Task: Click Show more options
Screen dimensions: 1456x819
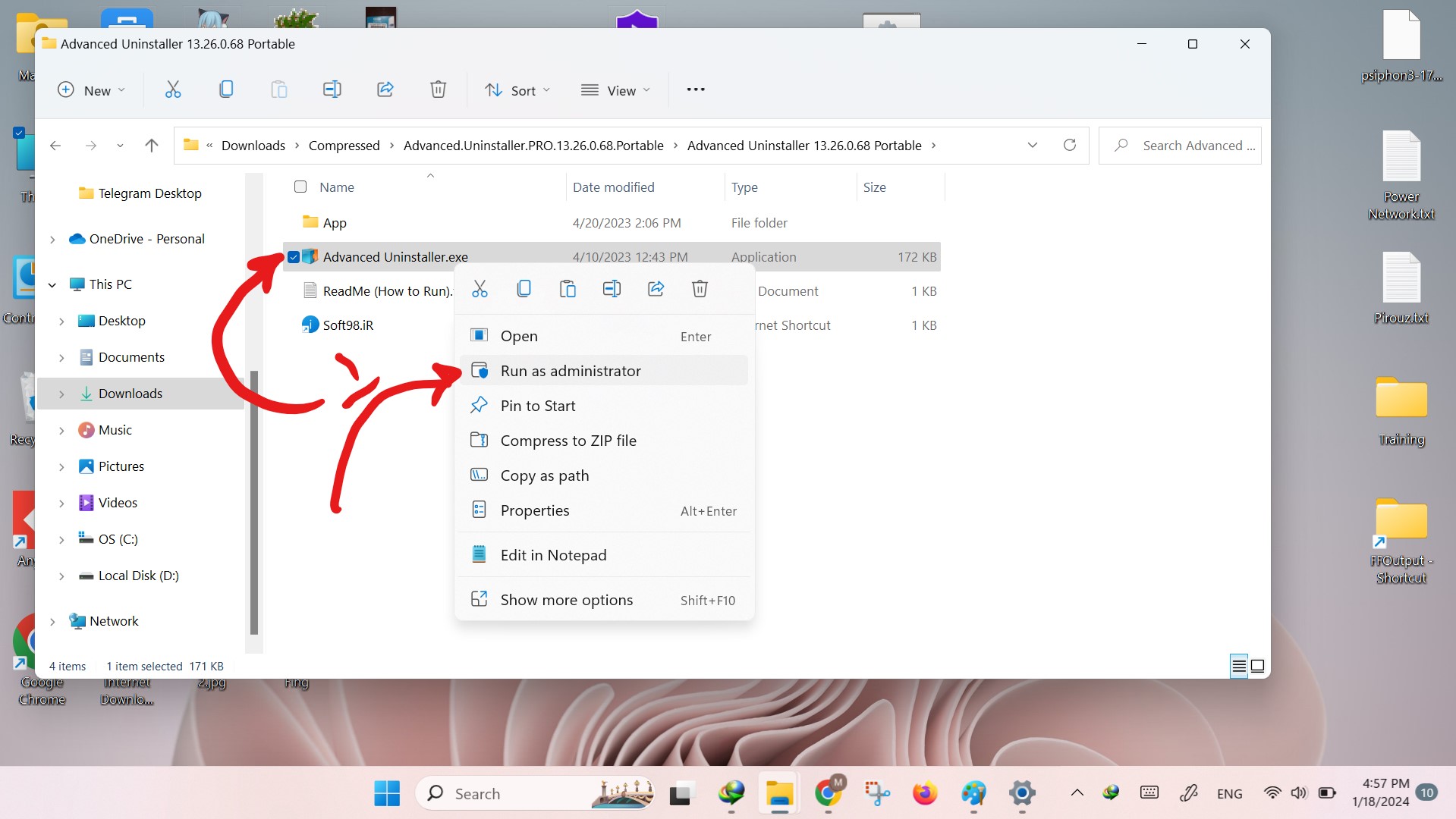Action: point(603,600)
